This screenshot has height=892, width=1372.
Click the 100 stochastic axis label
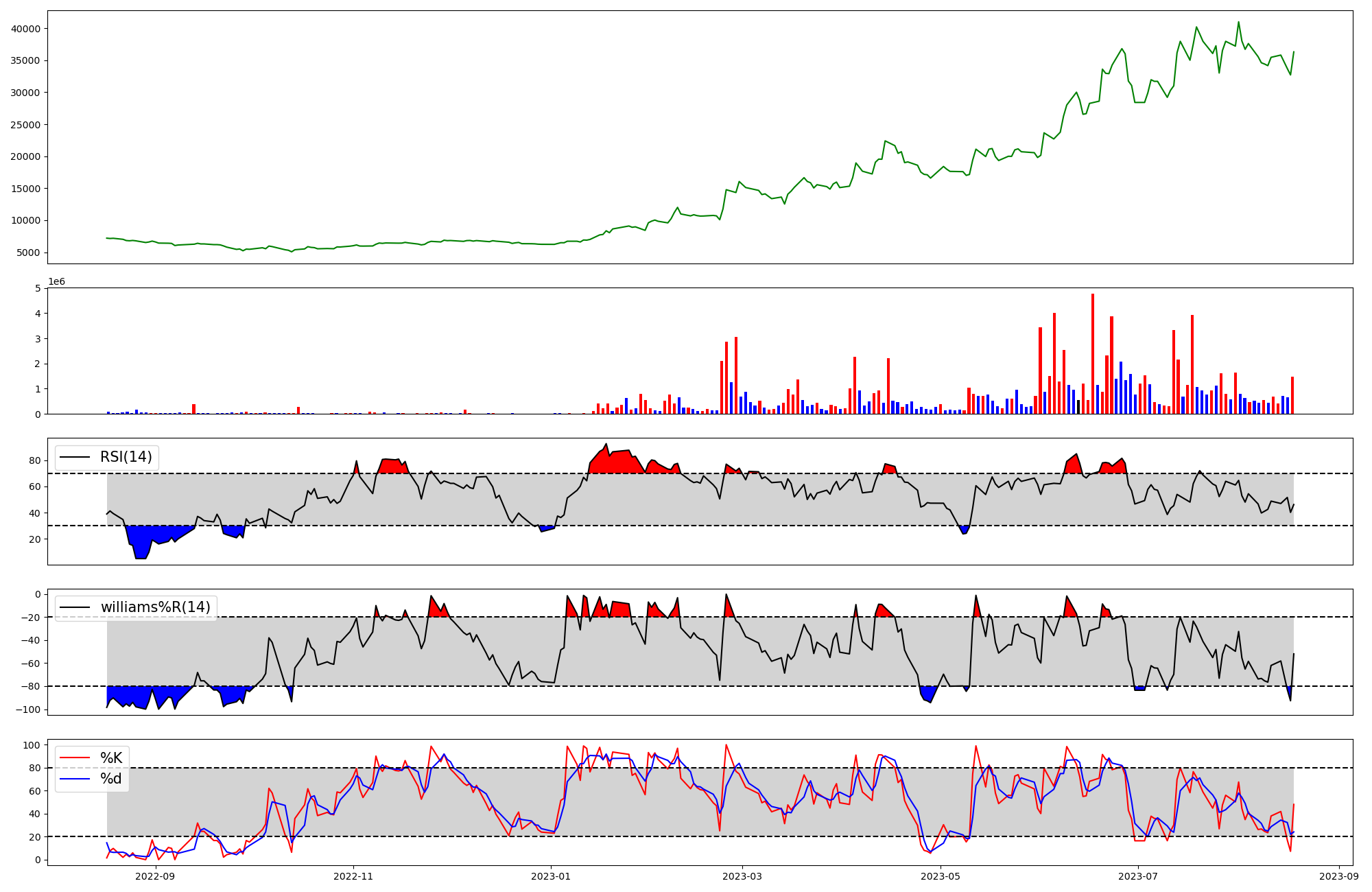click(33, 745)
